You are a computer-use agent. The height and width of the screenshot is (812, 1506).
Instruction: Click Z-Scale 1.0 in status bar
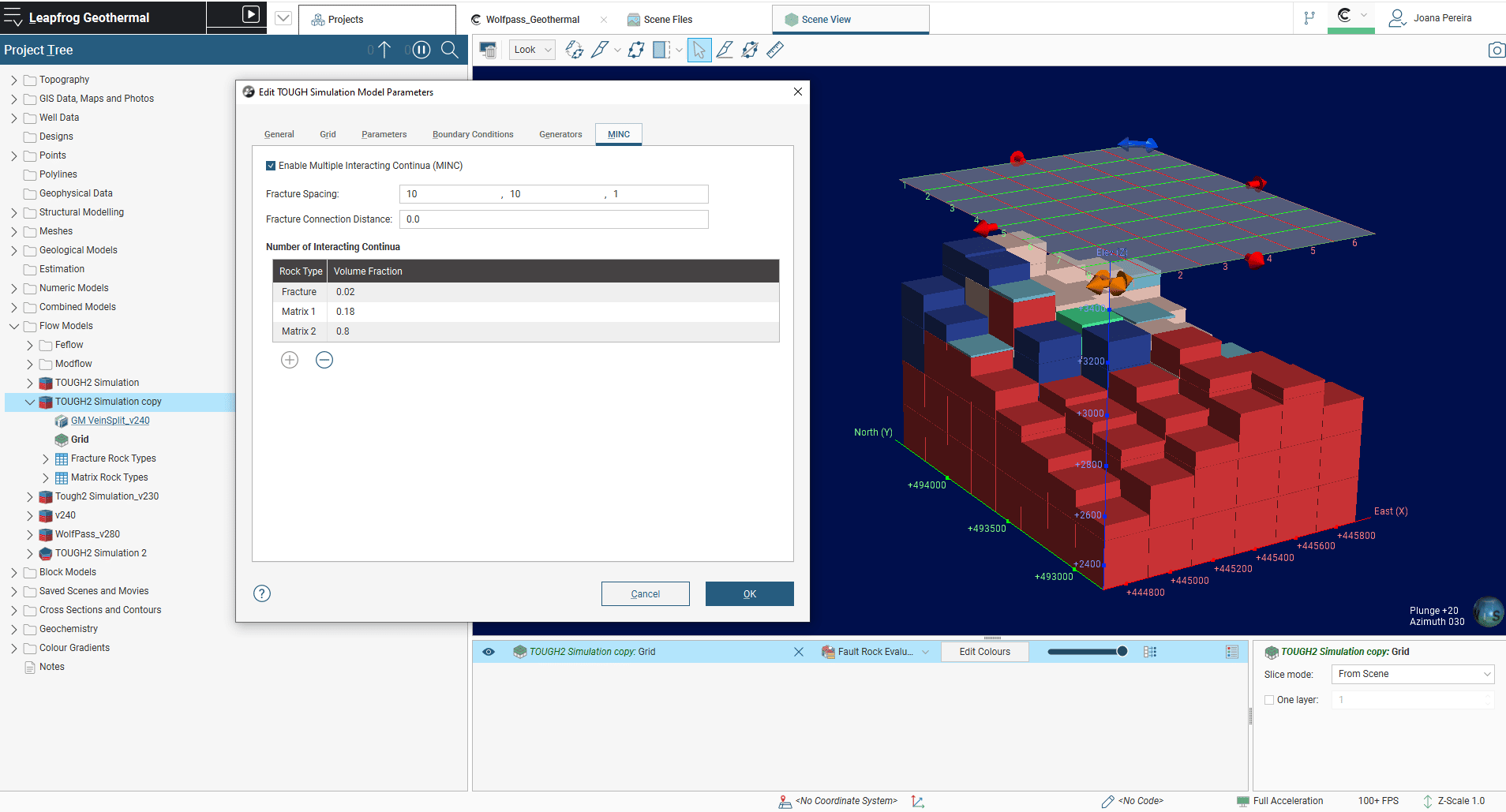coord(1454,801)
